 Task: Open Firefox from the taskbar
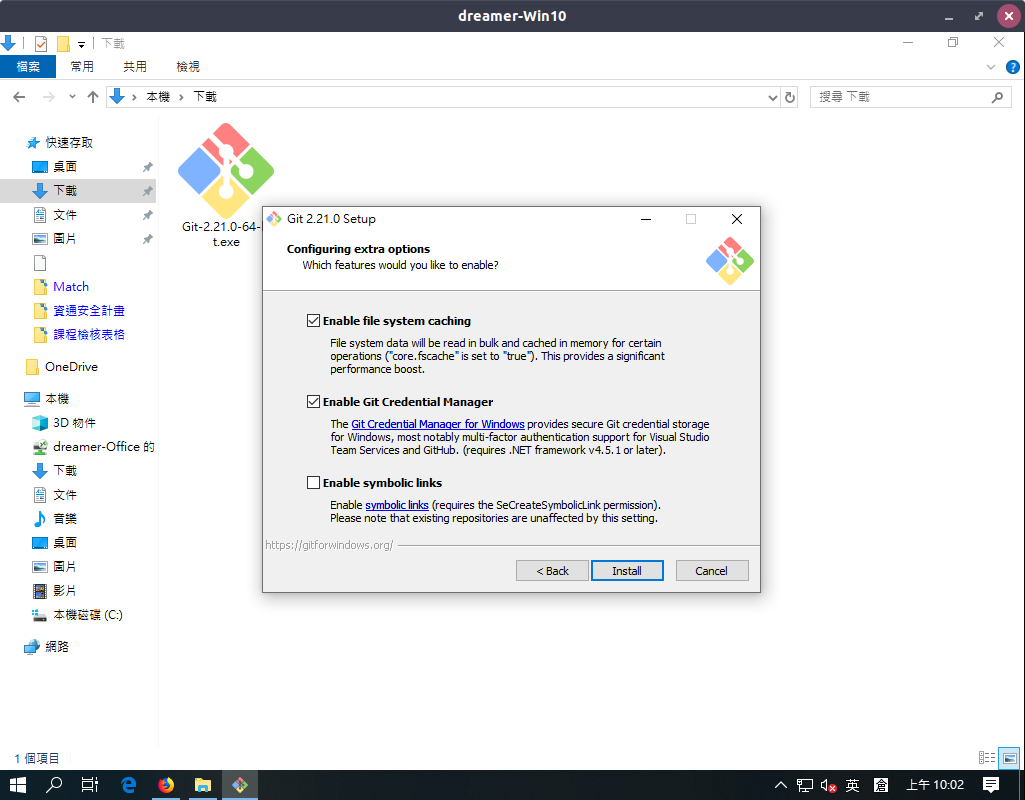(166, 785)
